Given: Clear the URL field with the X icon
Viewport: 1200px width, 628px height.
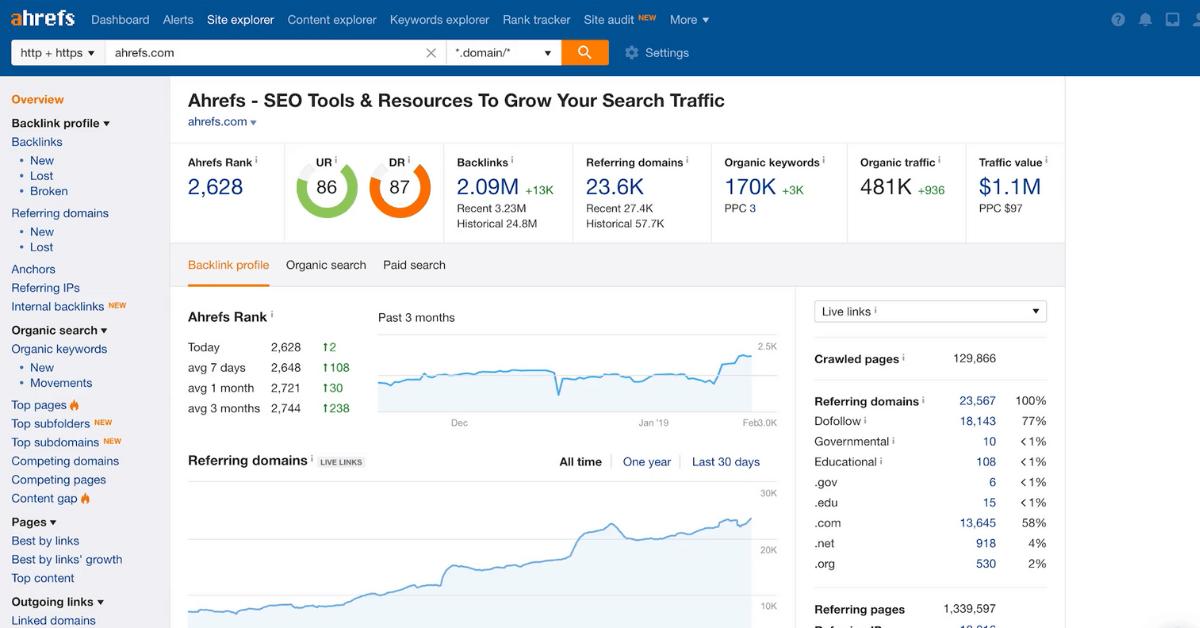Looking at the screenshot, I should (431, 53).
